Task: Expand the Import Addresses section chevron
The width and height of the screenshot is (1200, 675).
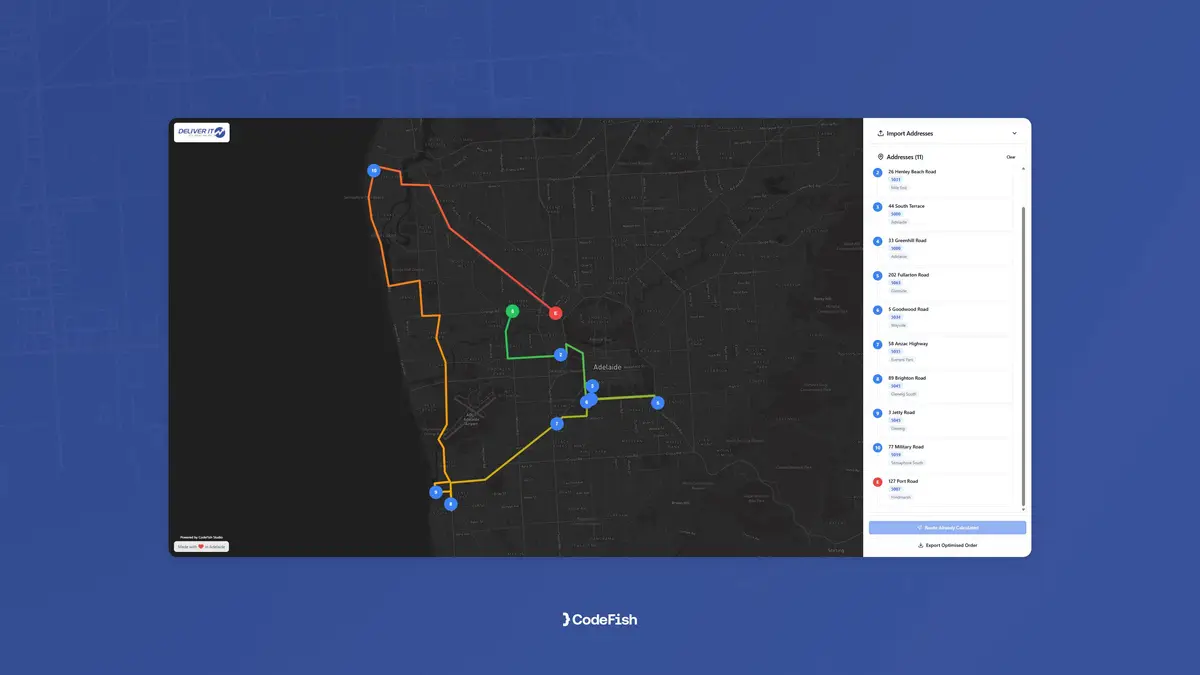Action: [1014, 133]
